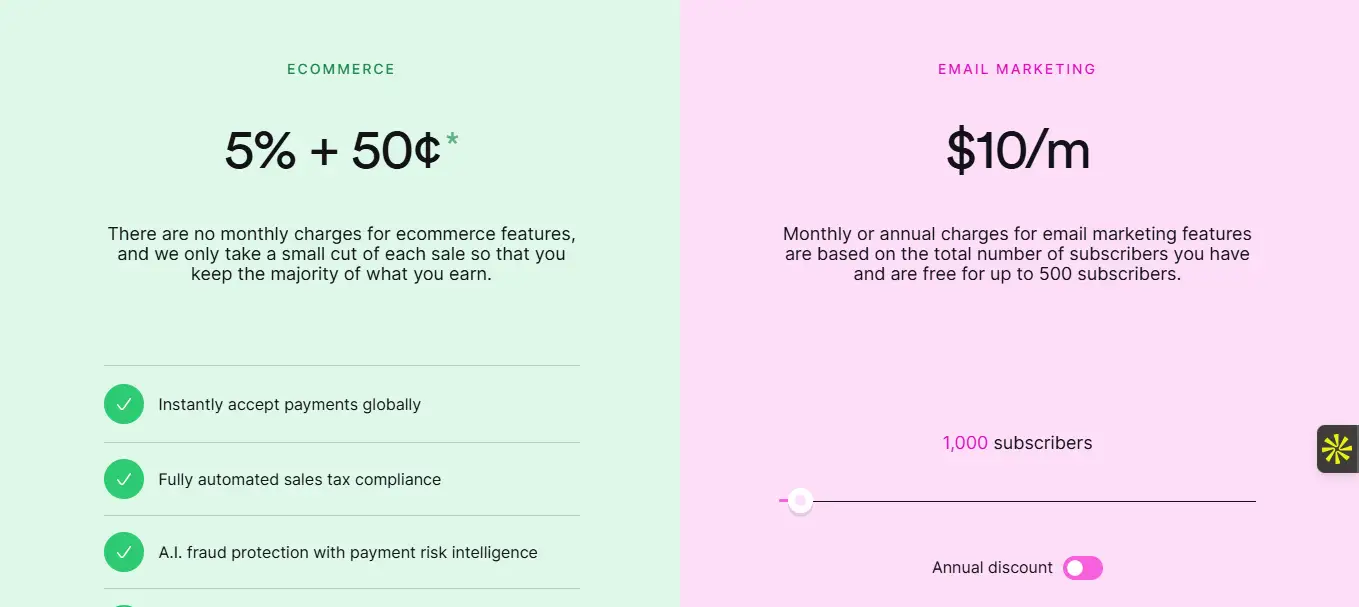Click the email marketing charges description paragraph
1359x607 pixels.
pos(1017,254)
